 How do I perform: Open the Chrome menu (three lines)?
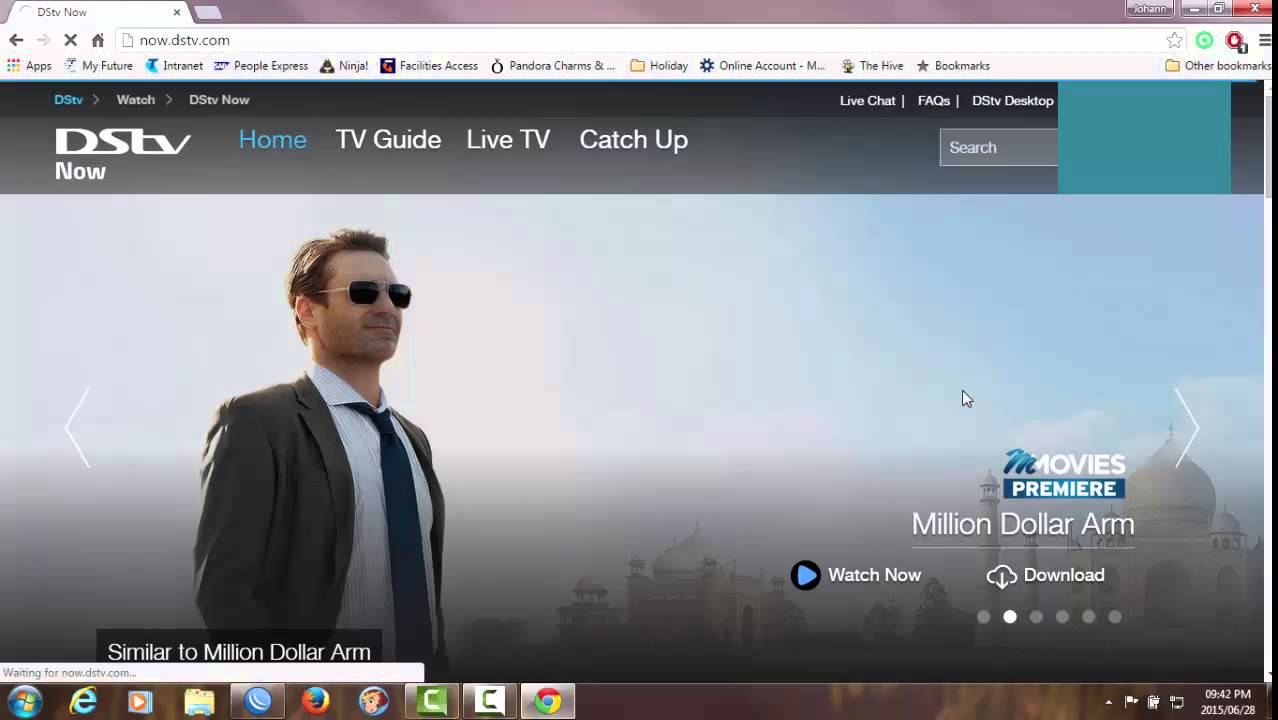1265,40
